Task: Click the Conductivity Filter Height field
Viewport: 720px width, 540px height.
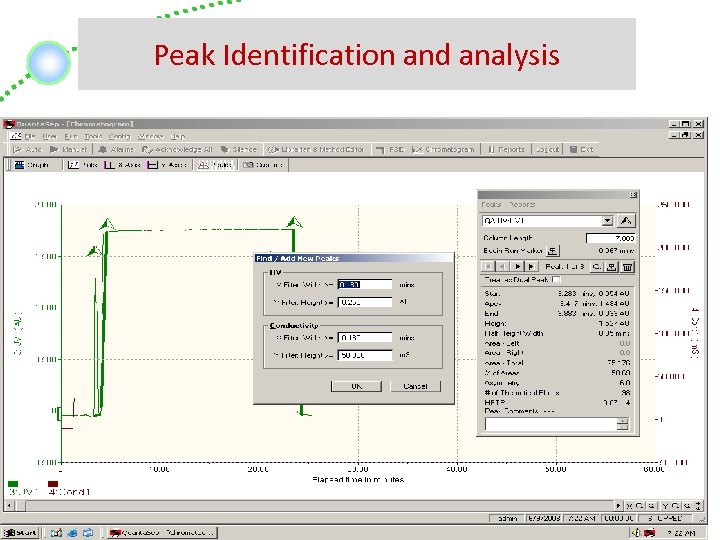Action: click(x=365, y=355)
